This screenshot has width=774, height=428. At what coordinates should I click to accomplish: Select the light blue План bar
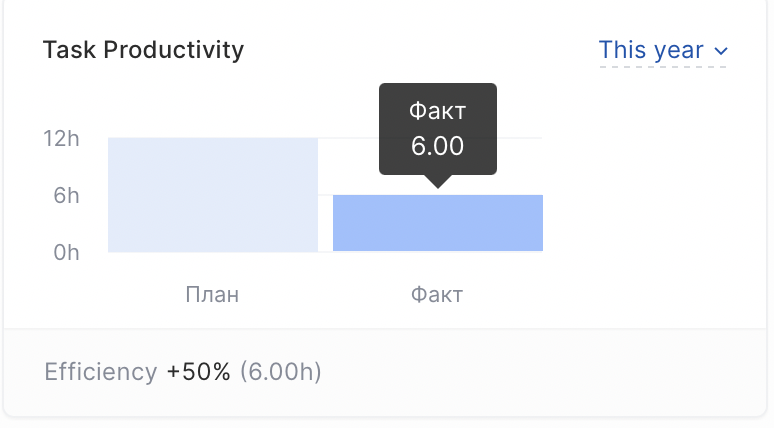coord(213,195)
